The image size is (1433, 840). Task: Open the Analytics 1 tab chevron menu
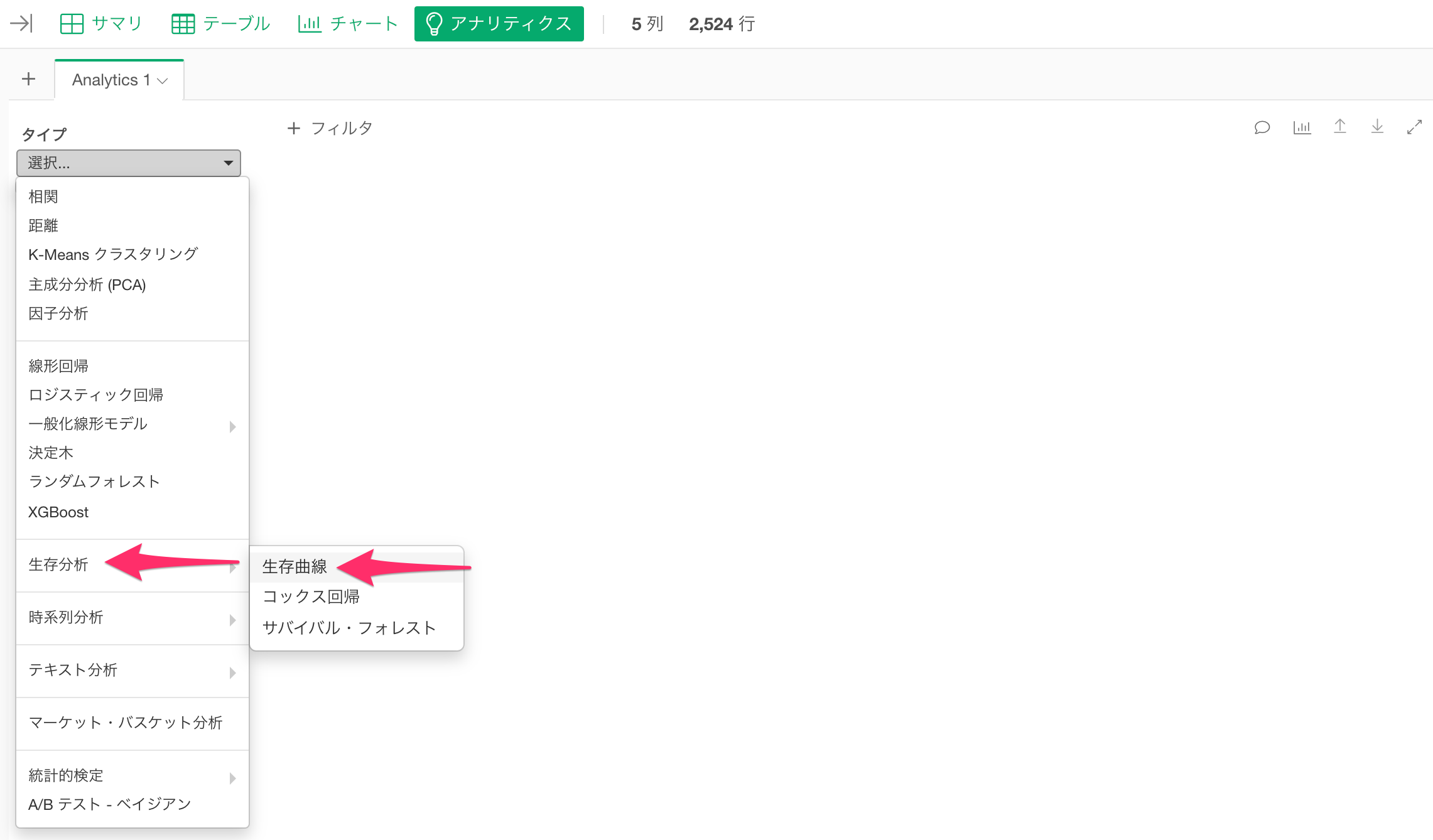coord(163,80)
